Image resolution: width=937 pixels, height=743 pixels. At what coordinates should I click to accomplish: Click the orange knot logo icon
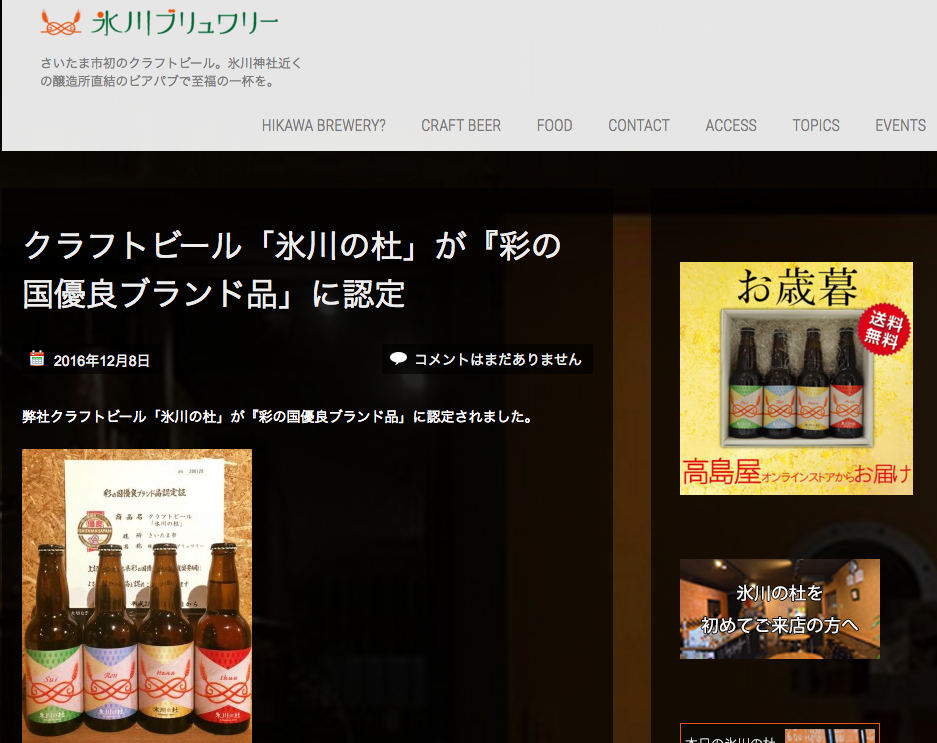click(60, 21)
